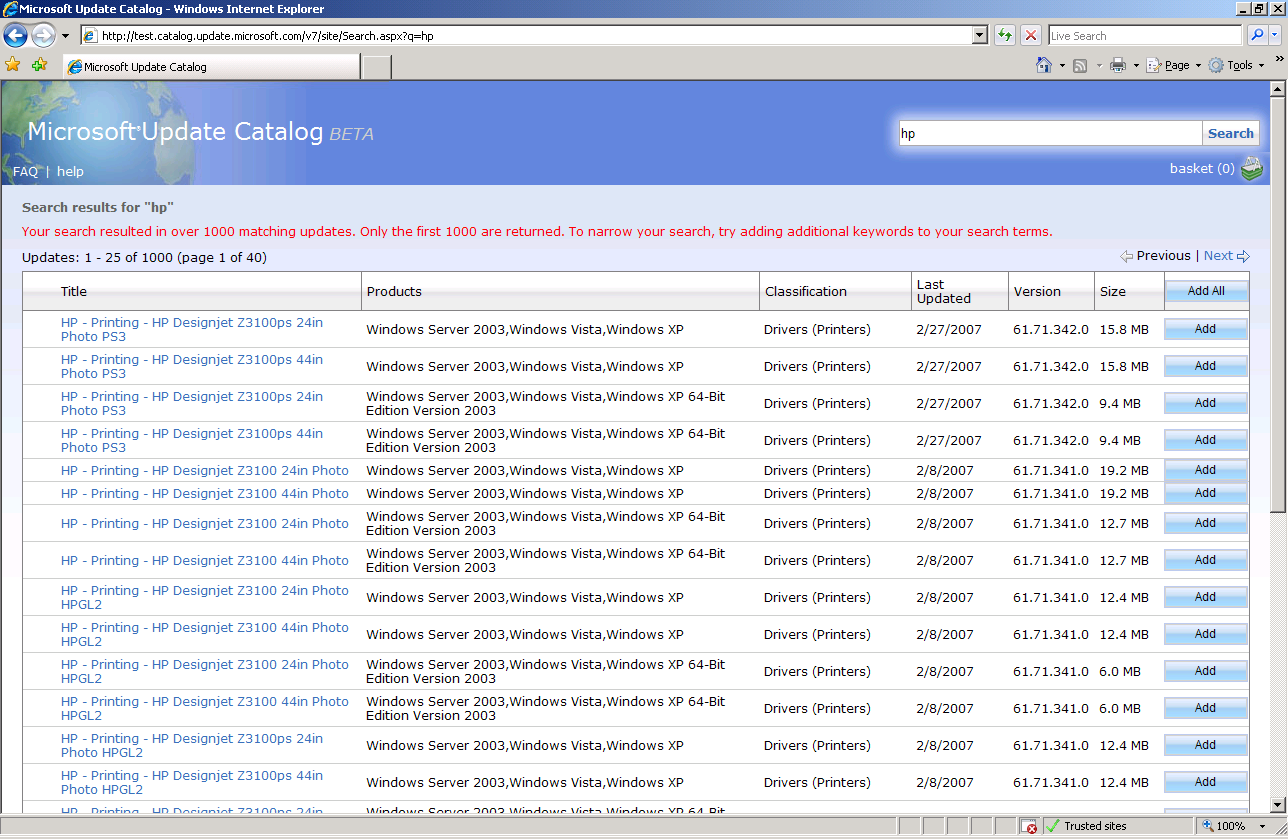Sort by Version column header

click(x=1037, y=291)
